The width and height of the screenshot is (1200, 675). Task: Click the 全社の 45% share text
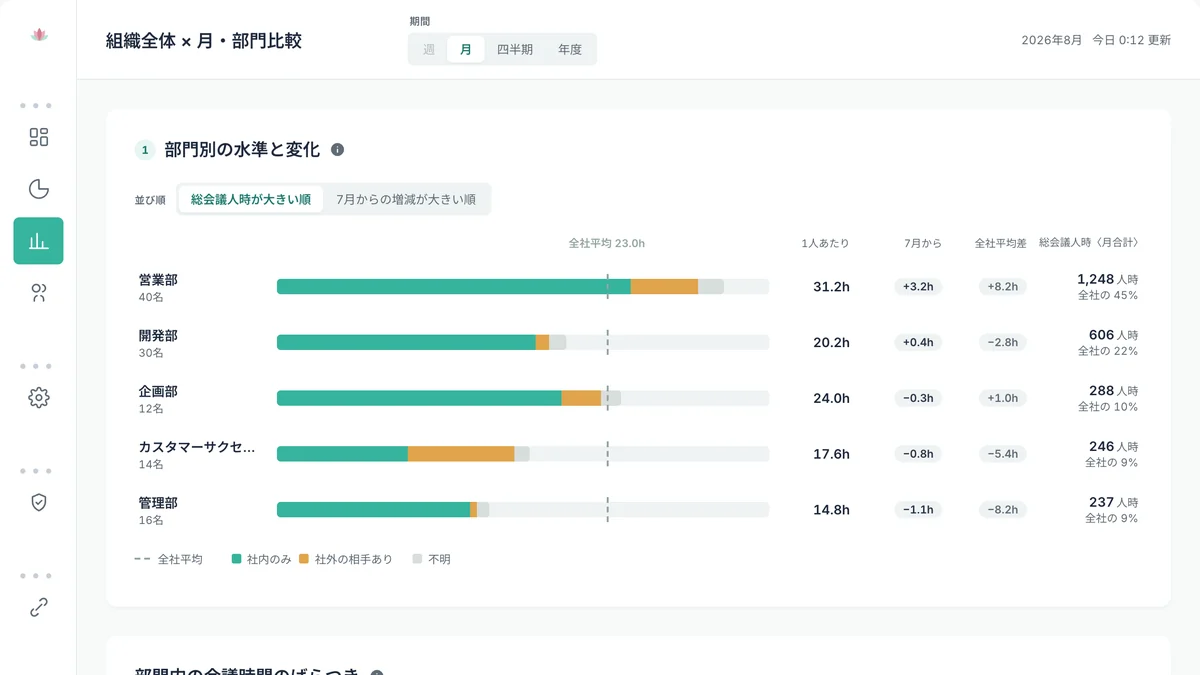click(1107, 296)
